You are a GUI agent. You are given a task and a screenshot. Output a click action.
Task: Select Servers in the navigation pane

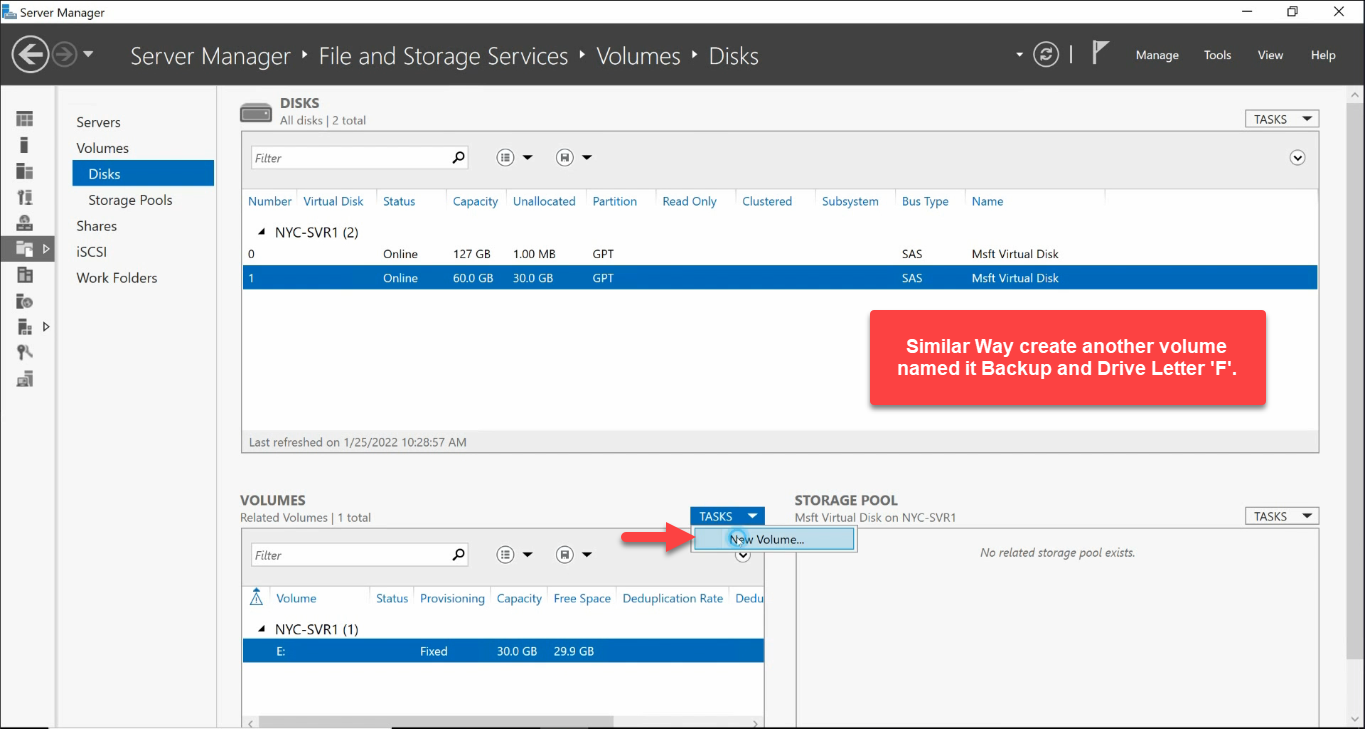(x=98, y=122)
